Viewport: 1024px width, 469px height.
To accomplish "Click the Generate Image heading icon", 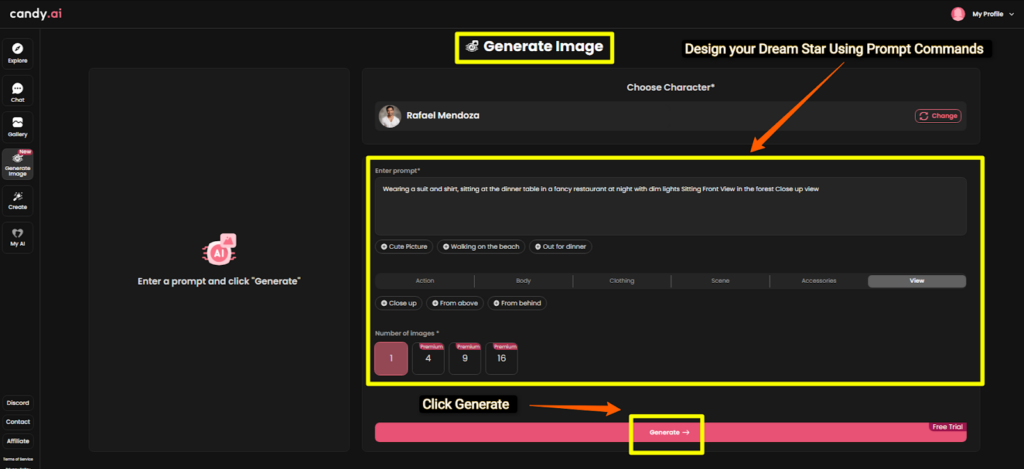I will point(472,47).
